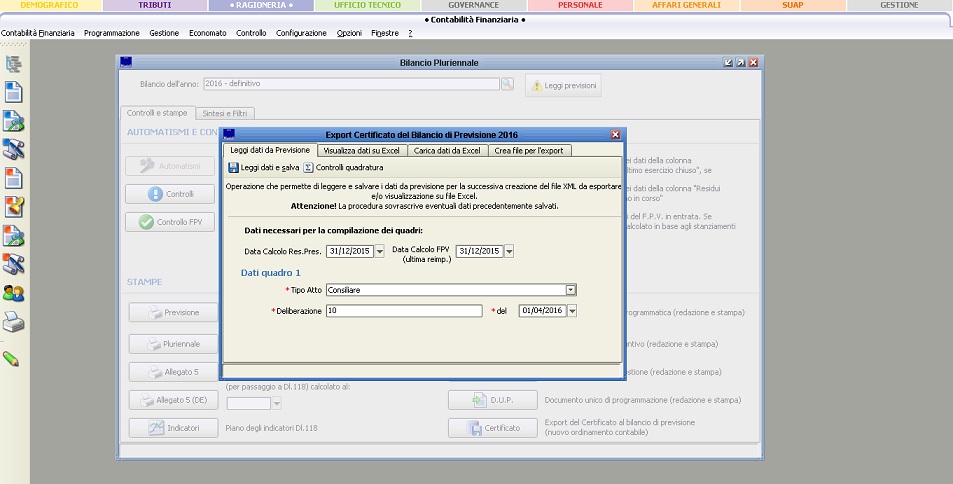The image size is (953, 484).
Task: Click the magnifier icon beside Bilancio dell'anno
Action: point(507,85)
